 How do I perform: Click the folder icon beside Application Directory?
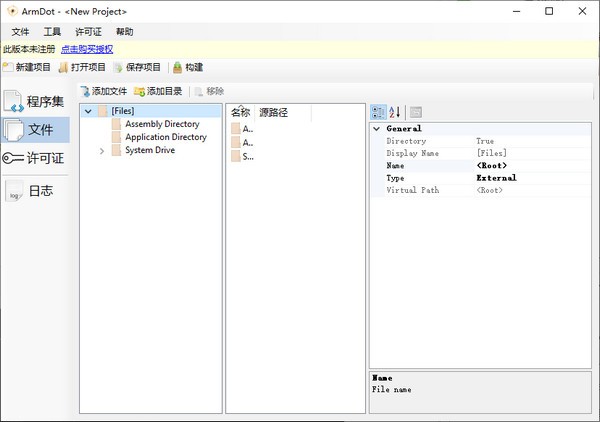116,137
